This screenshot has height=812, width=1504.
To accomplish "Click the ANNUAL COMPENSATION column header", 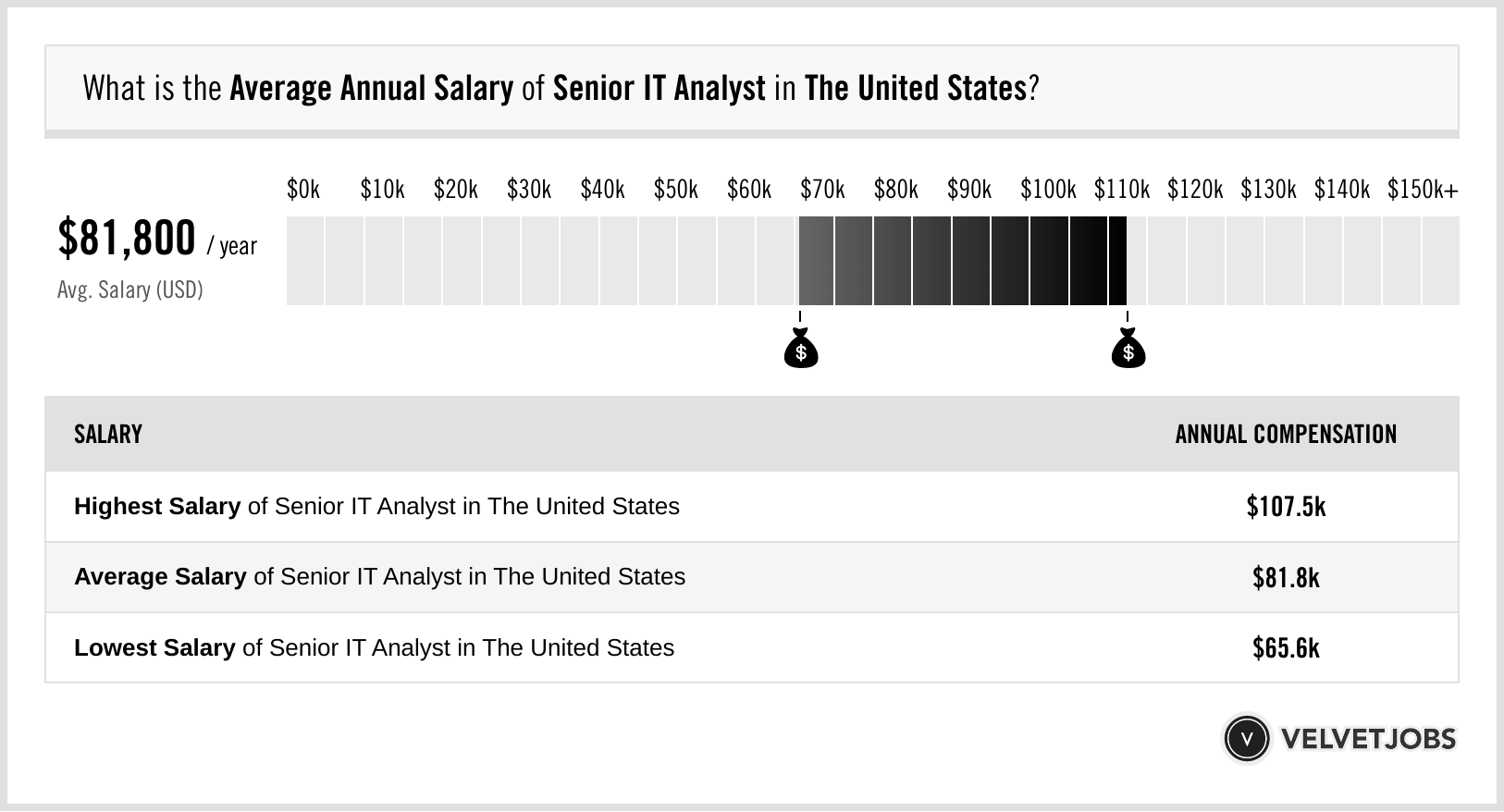I will 1286,435.
